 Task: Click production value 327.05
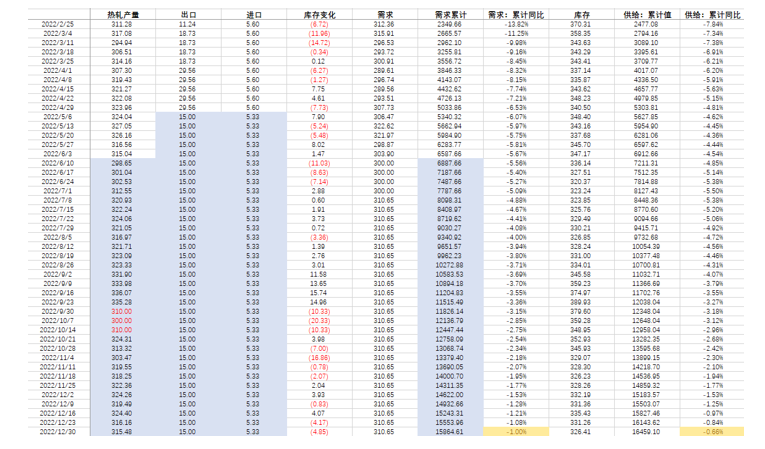tap(121, 126)
